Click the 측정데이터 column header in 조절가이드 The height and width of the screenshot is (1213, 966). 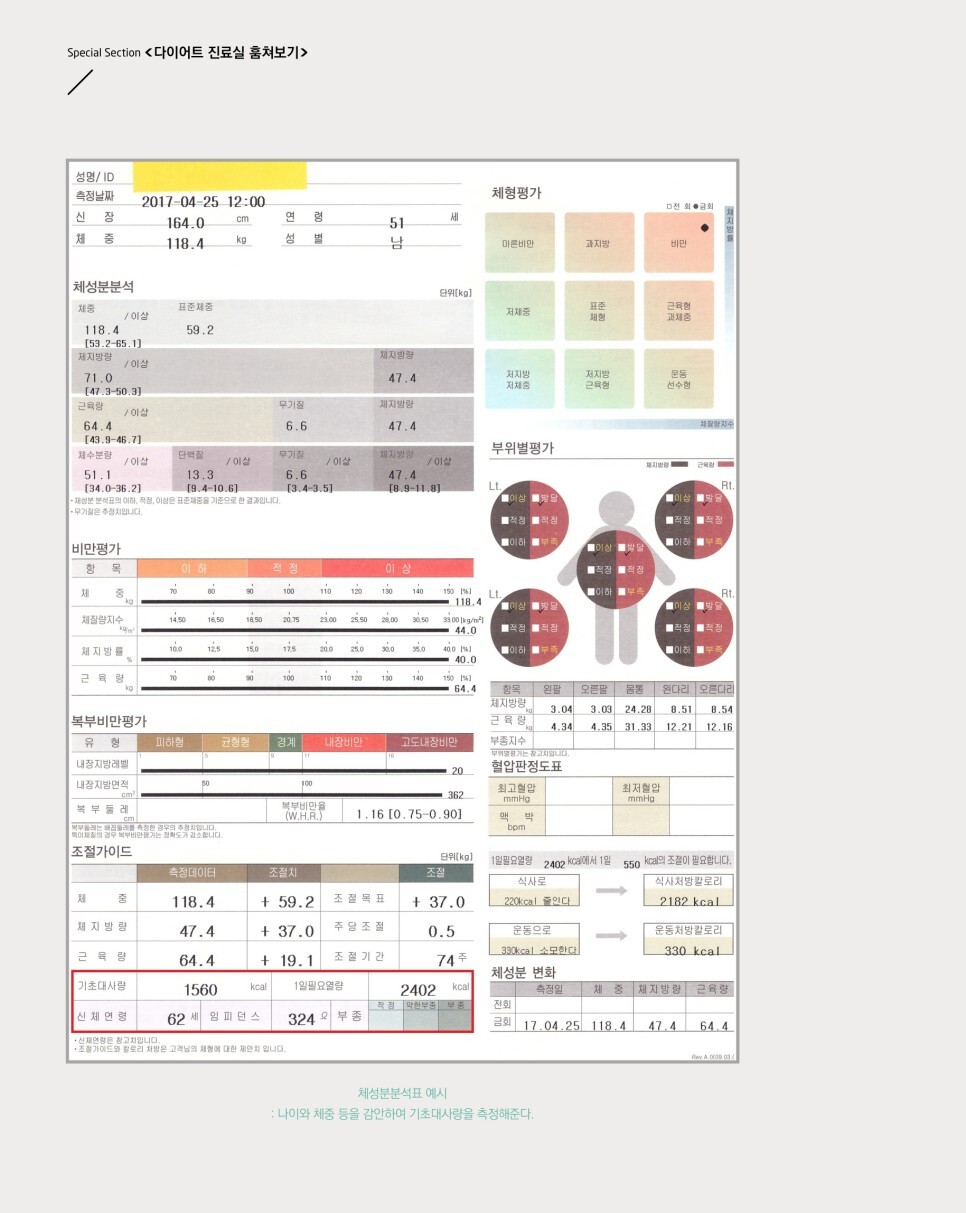[x=192, y=873]
